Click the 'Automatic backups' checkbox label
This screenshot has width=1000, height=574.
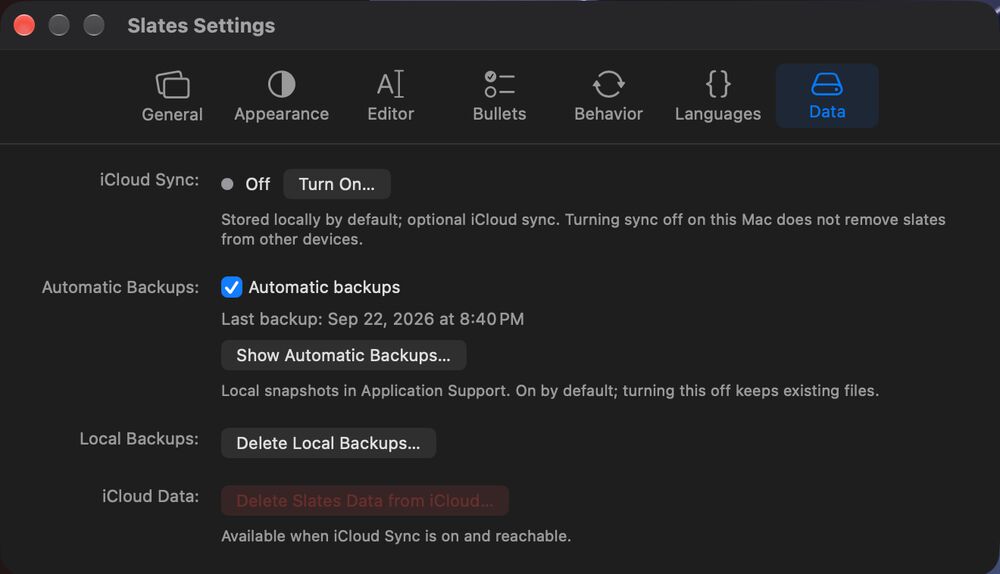pyautogui.click(x=324, y=288)
